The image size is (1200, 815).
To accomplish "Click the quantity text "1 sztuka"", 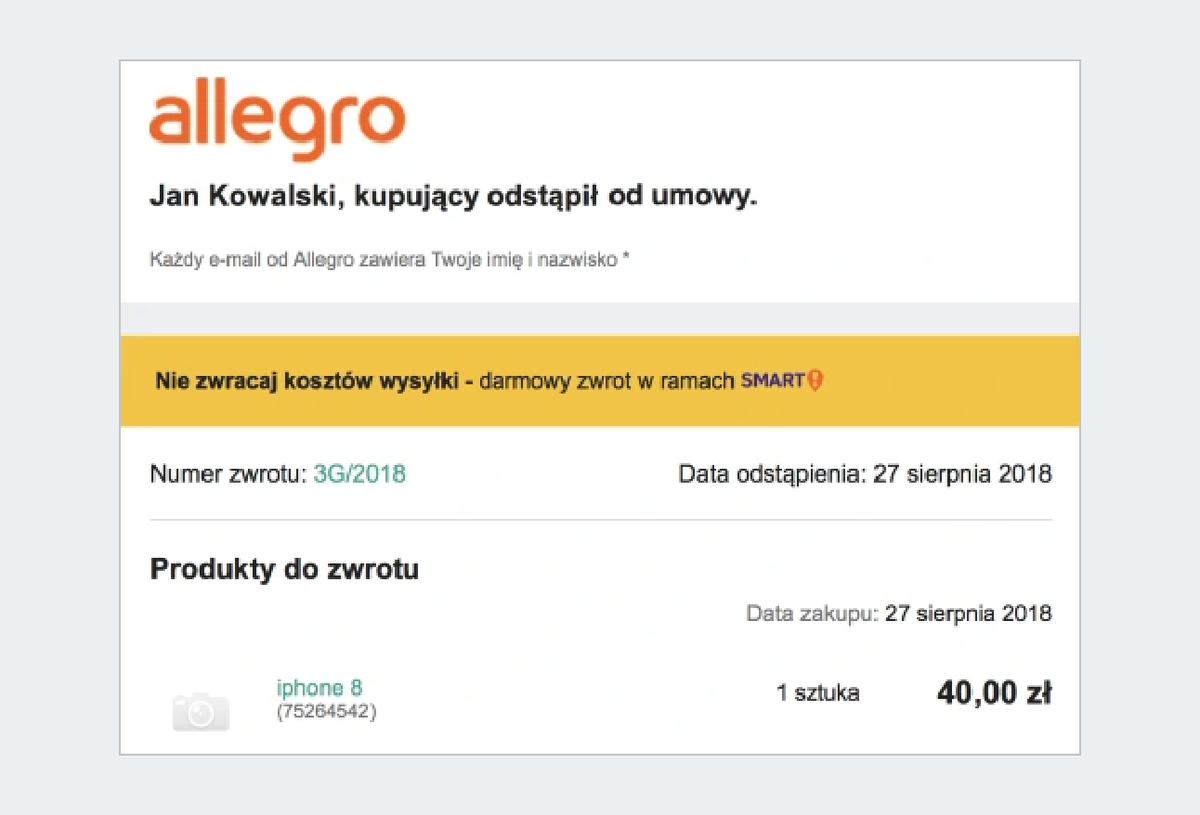I will click(x=818, y=693).
